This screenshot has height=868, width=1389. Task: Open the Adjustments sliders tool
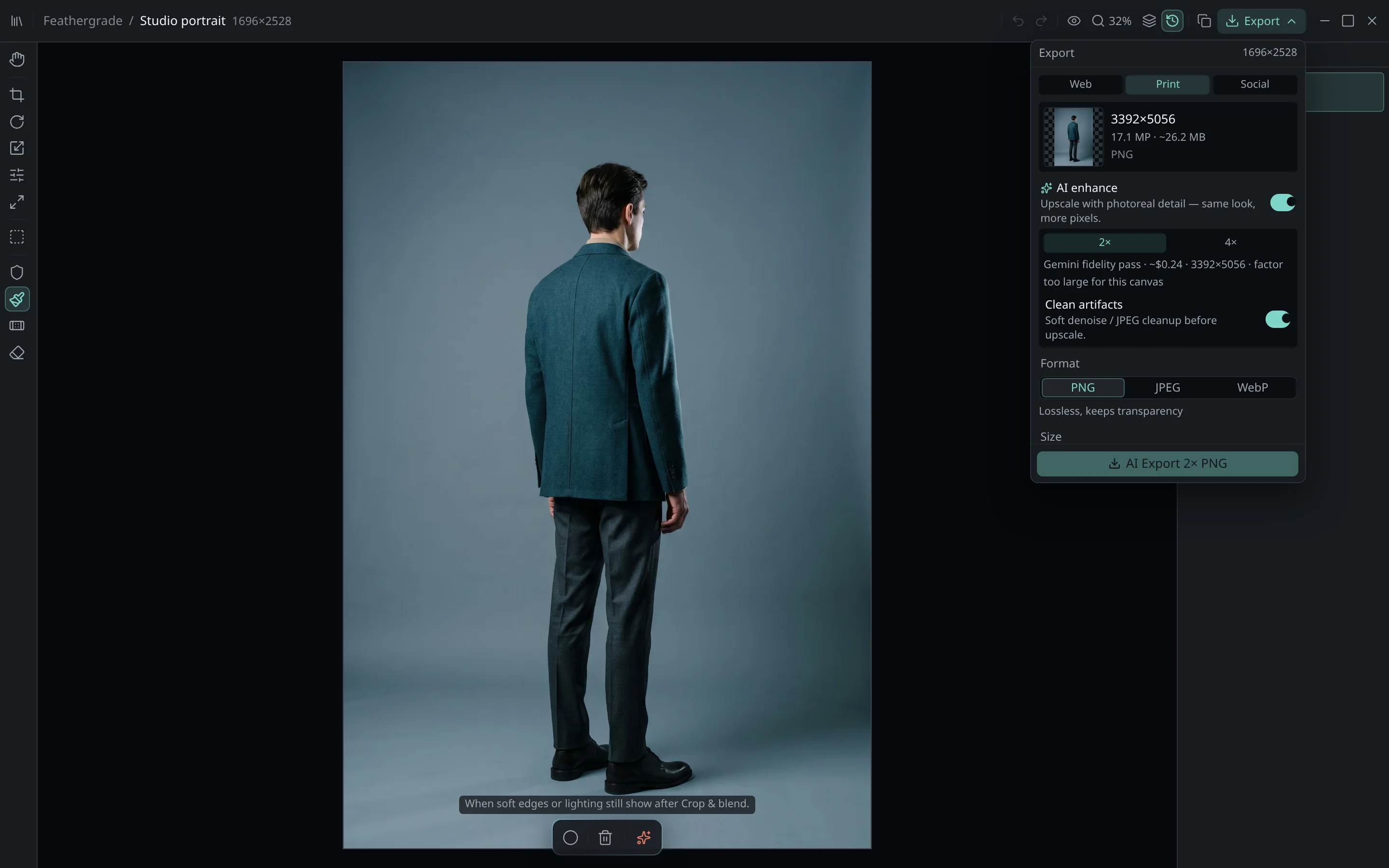point(17,175)
